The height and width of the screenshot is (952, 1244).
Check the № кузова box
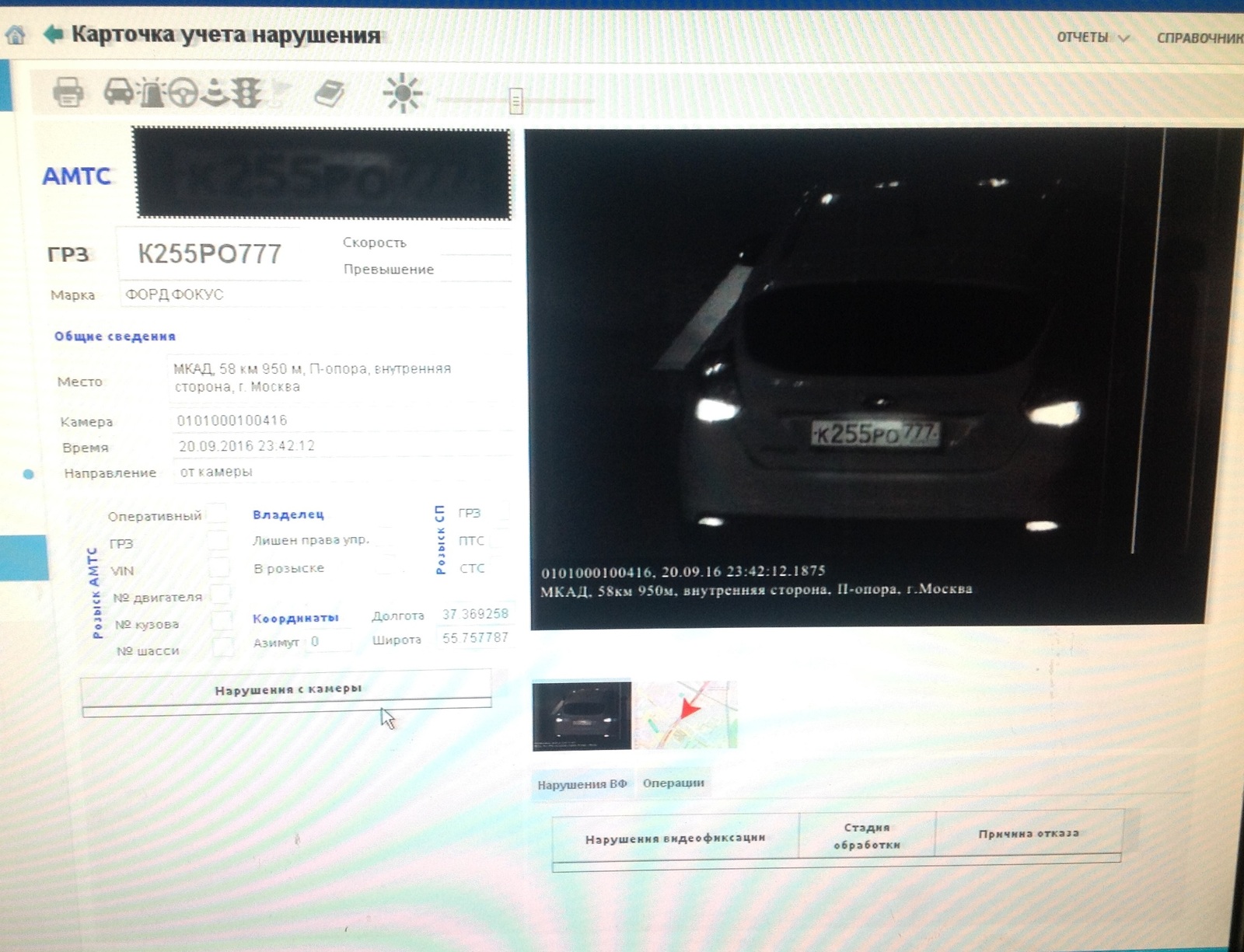pos(222,621)
